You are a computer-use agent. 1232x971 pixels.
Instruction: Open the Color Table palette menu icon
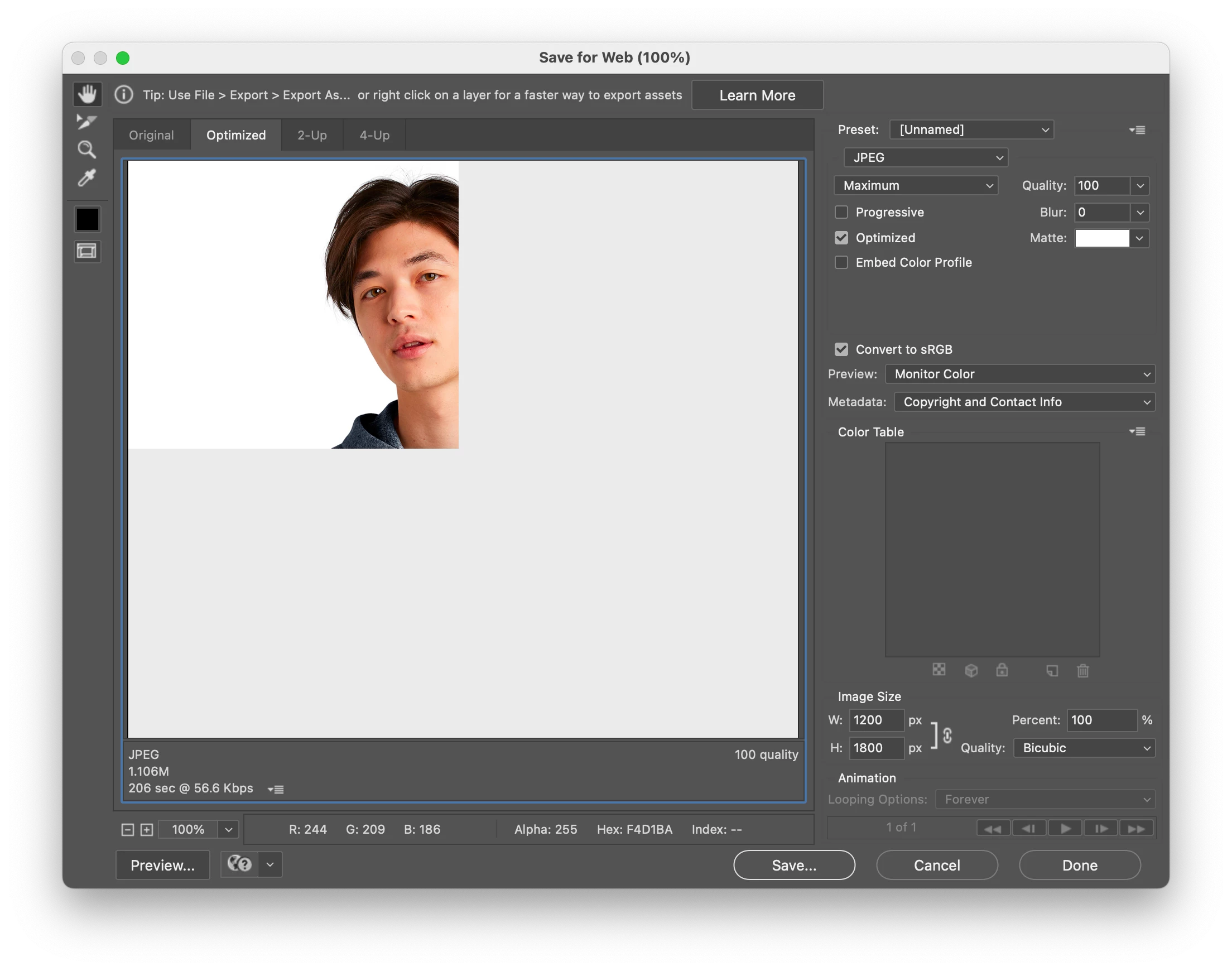(1137, 431)
